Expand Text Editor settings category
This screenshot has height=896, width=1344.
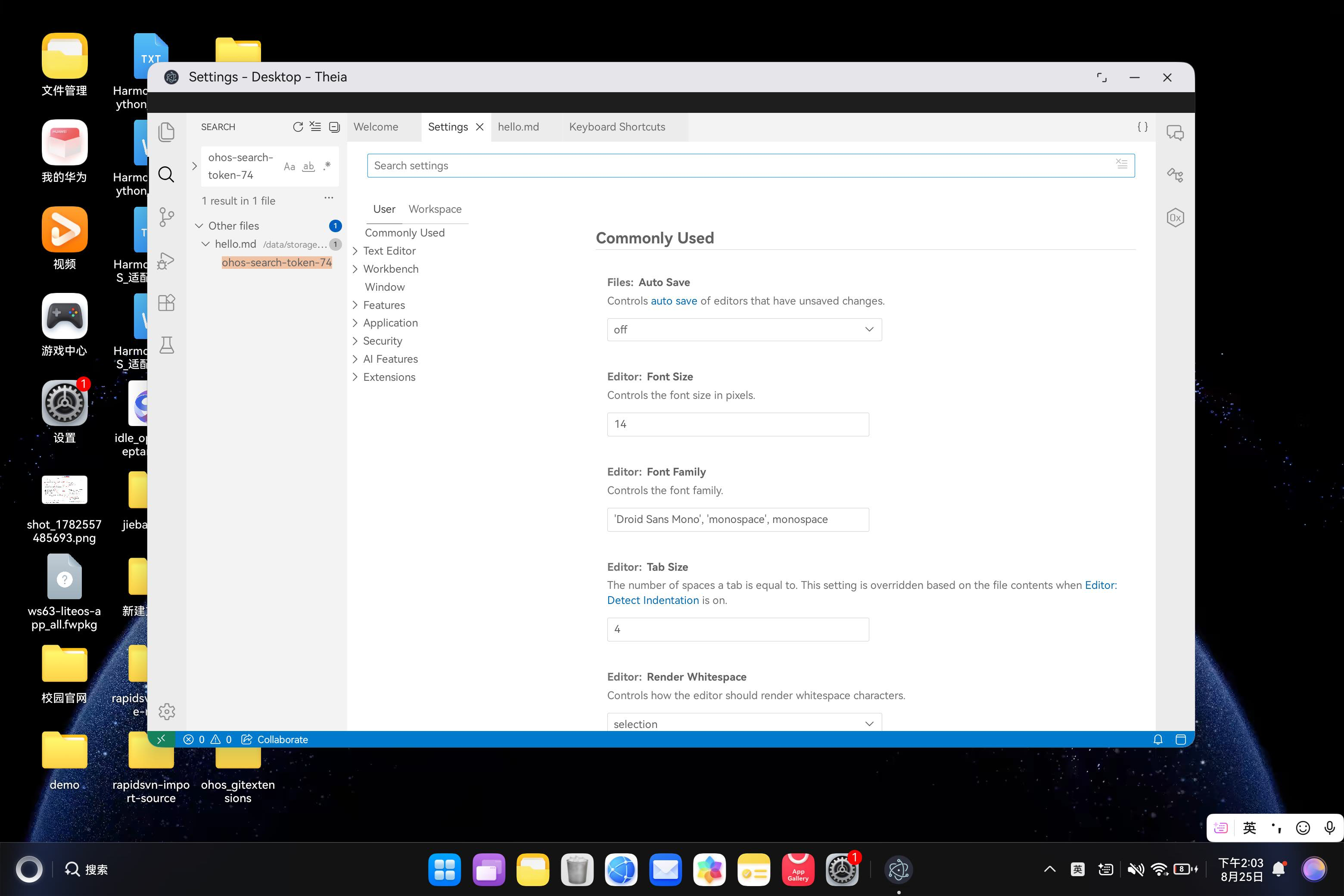click(x=355, y=251)
